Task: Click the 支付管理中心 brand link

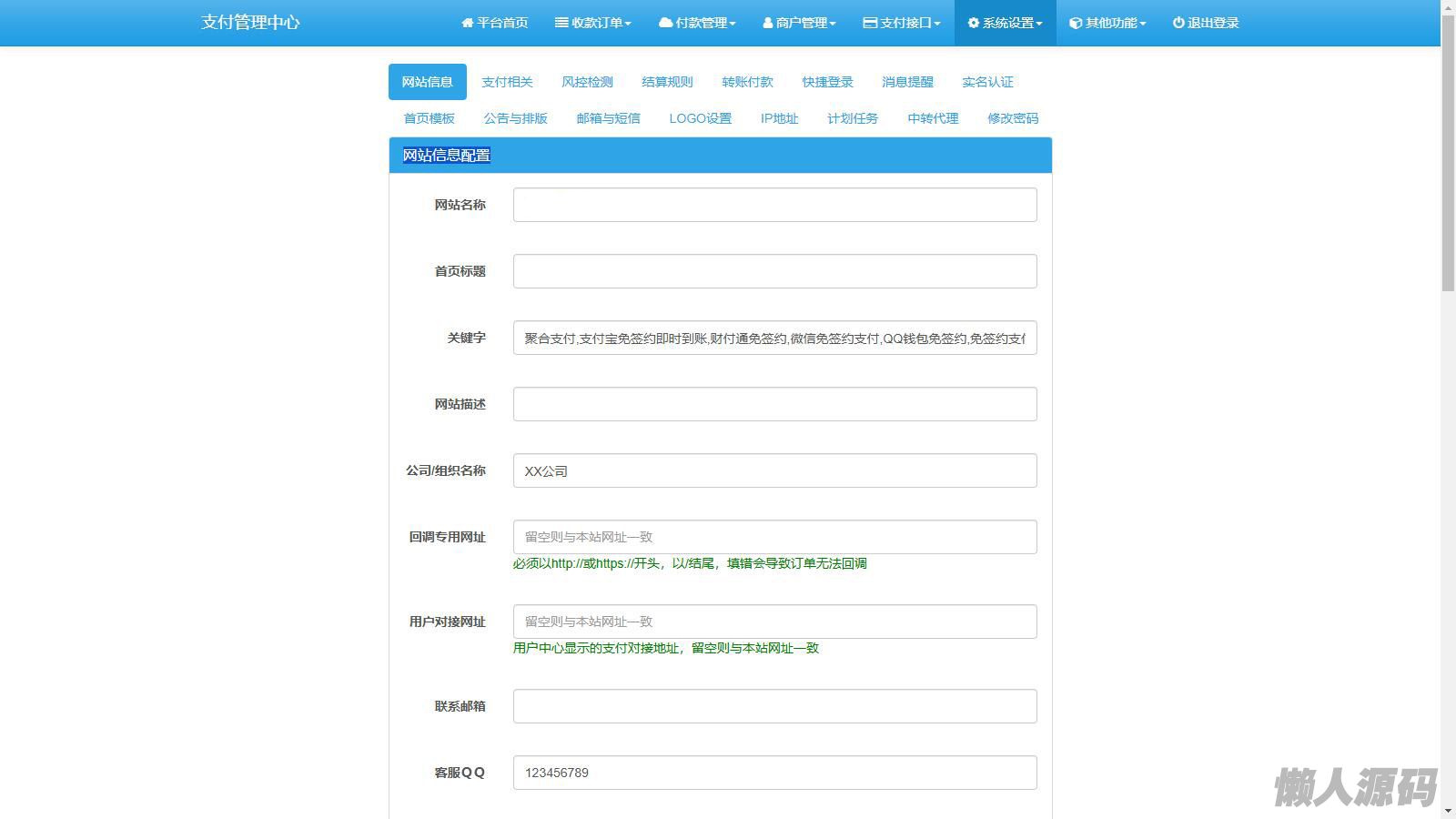Action: [250, 23]
